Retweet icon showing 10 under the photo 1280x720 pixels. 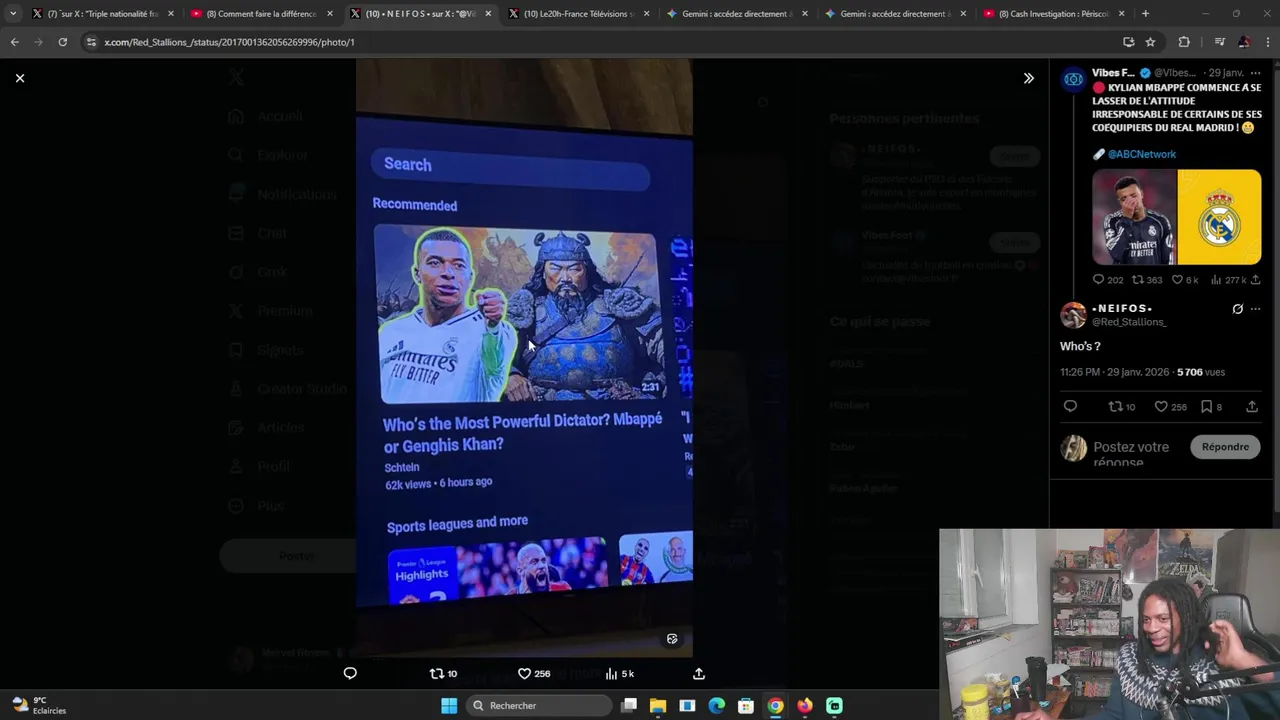pos(436,673)
